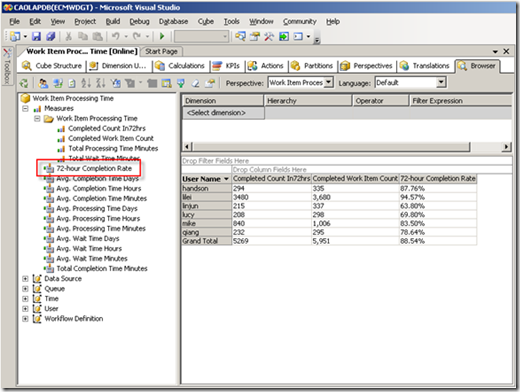Click the green funnel filter icon
Image resolution: width=520 pixels, height=392 pixels.
tap(181, 83)
